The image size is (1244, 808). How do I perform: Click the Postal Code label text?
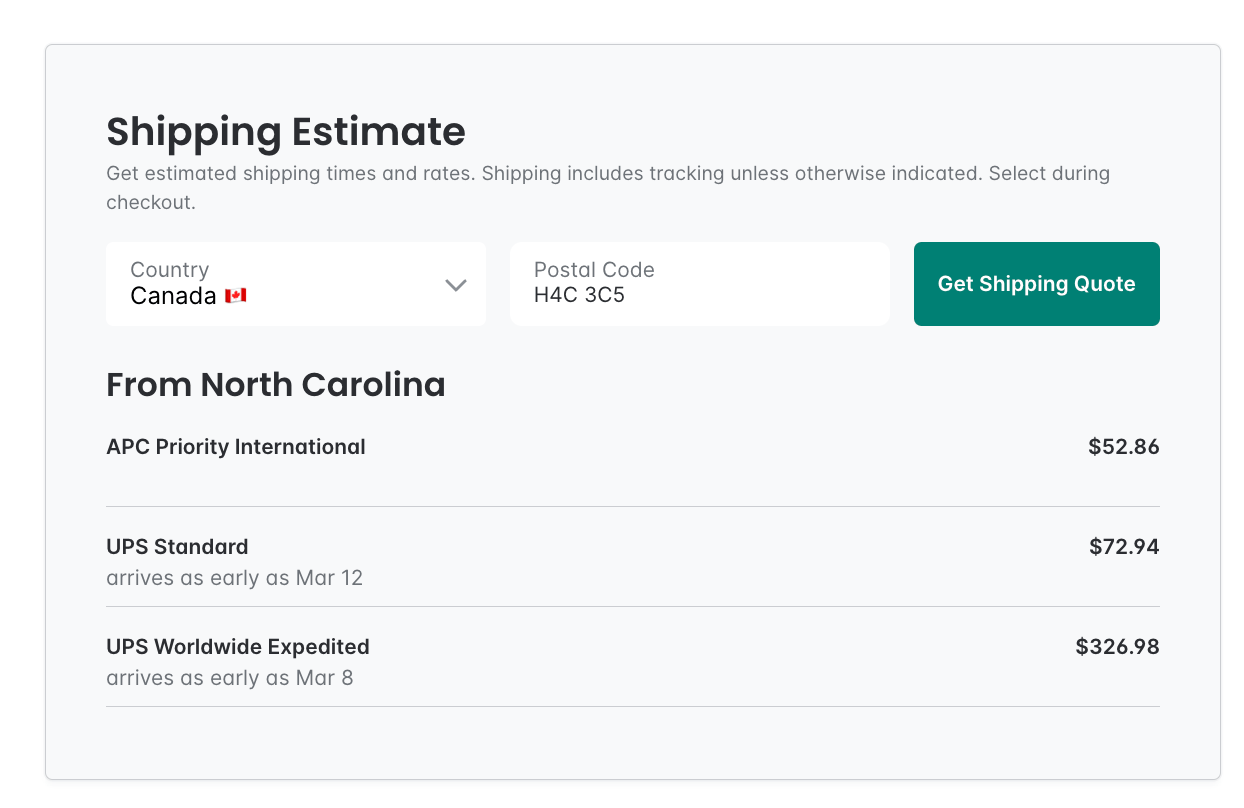pyautogui.click(x=594, y=269)
